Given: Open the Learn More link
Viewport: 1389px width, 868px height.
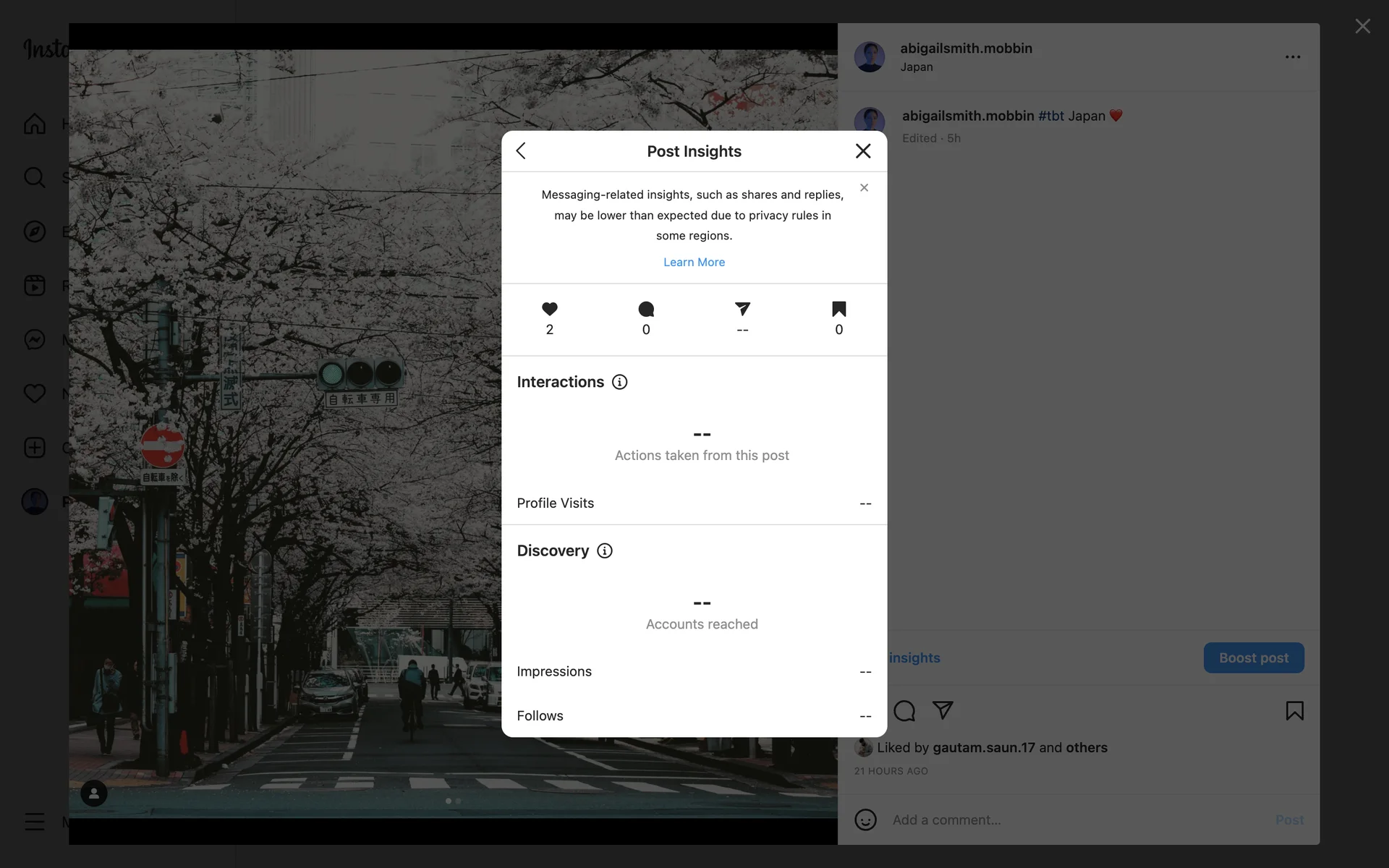Looking at the screenshot, I should coord(694,262).
